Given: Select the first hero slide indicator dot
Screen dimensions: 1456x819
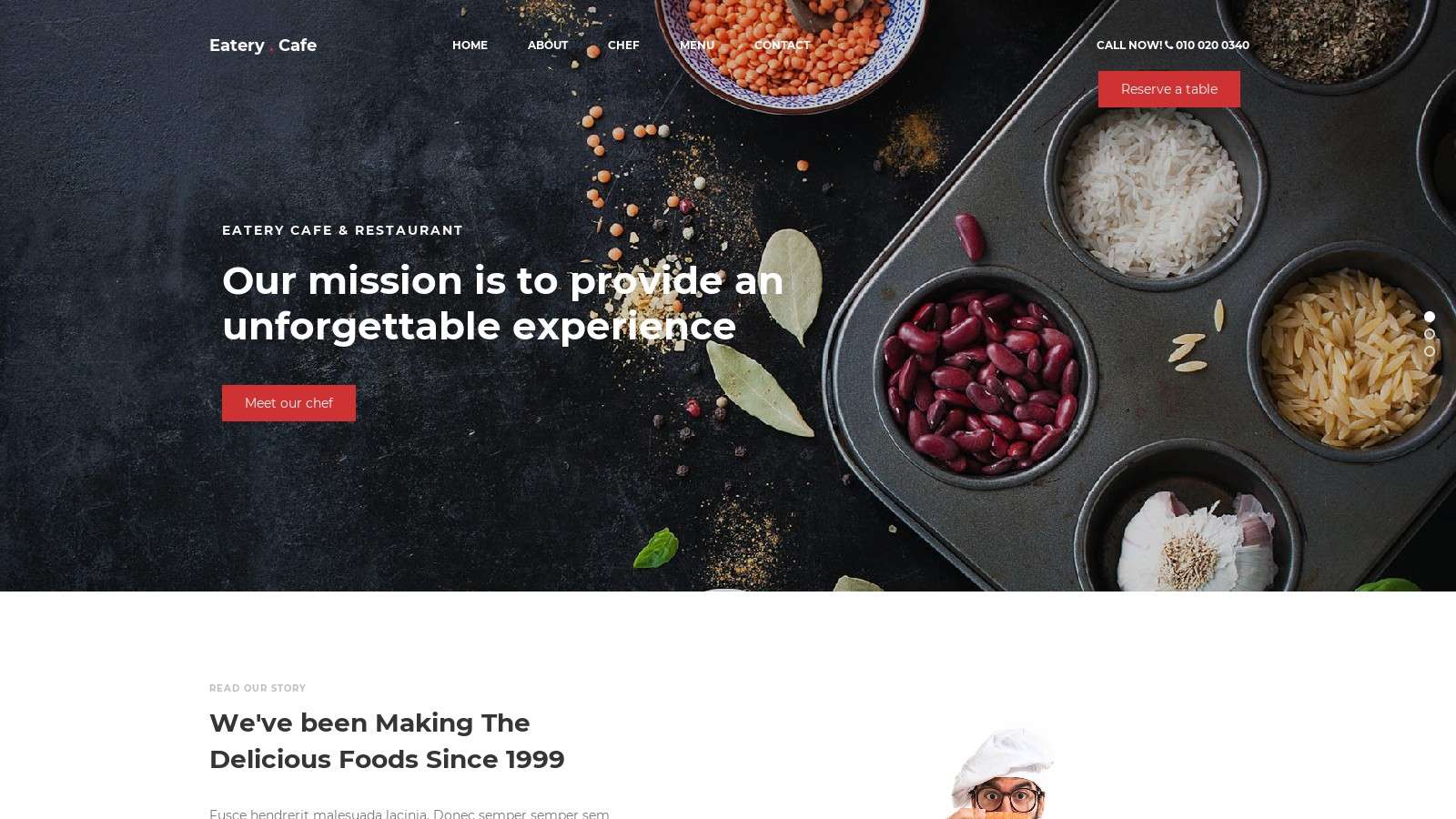Looking at the screenshot, I should click(x=1430, y=317).
